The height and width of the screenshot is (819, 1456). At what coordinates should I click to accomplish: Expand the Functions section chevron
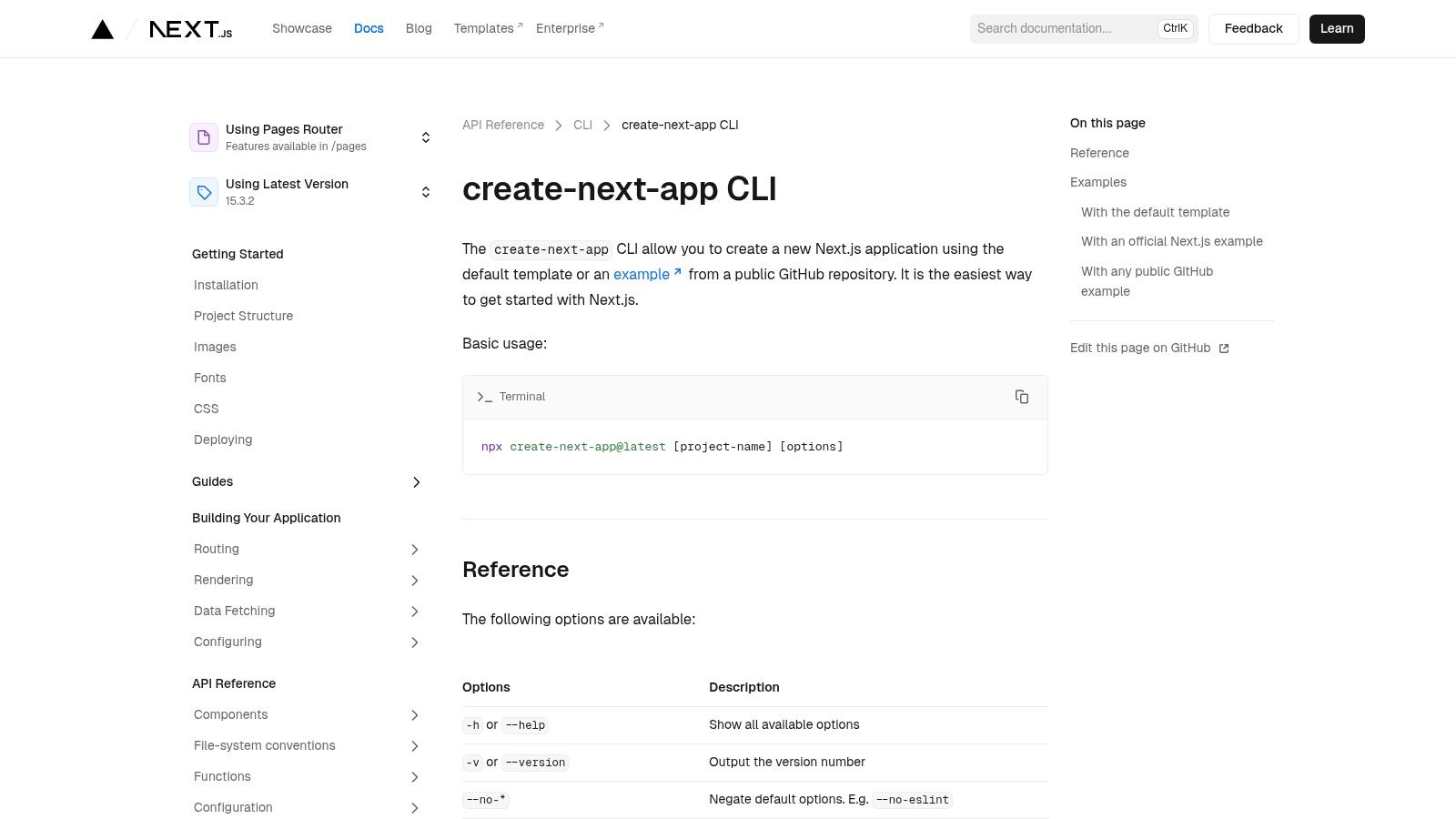click(x=415, y=777)
